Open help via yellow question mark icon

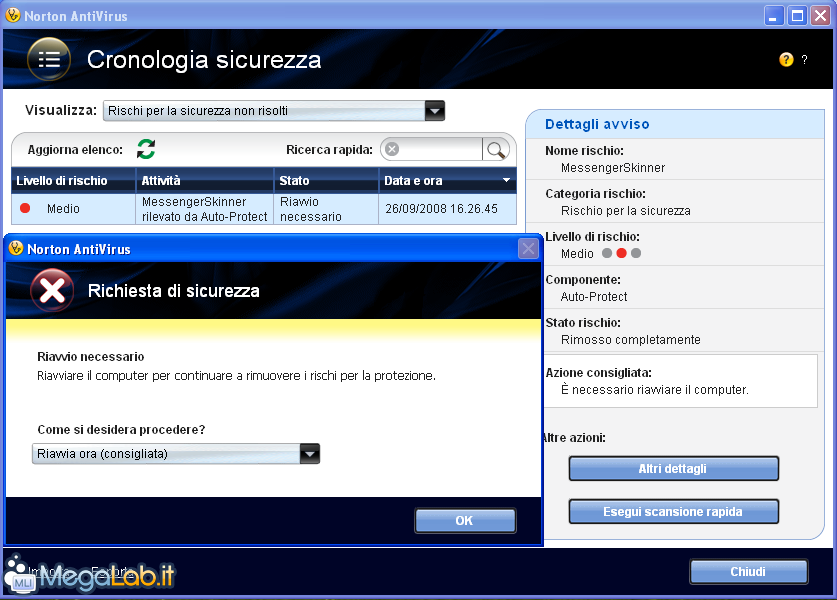pyautogui.click(x=786, y=59)
